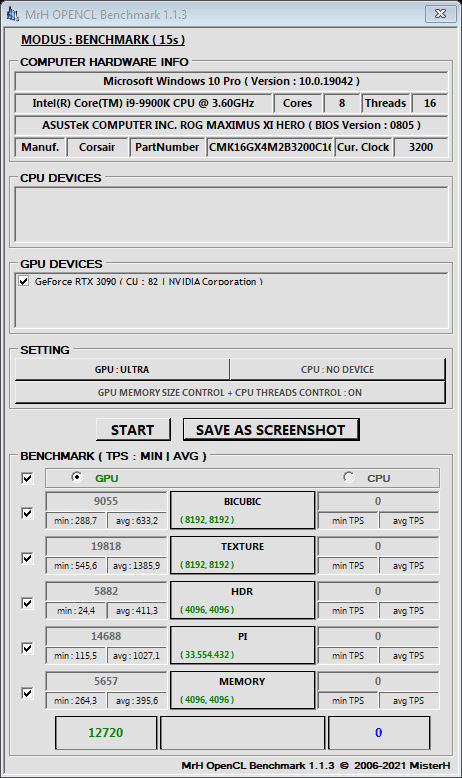Click the GeForce RTX 3090 device entry text
The width and height of the screenshot is (462, 778).
pos(148,281)
